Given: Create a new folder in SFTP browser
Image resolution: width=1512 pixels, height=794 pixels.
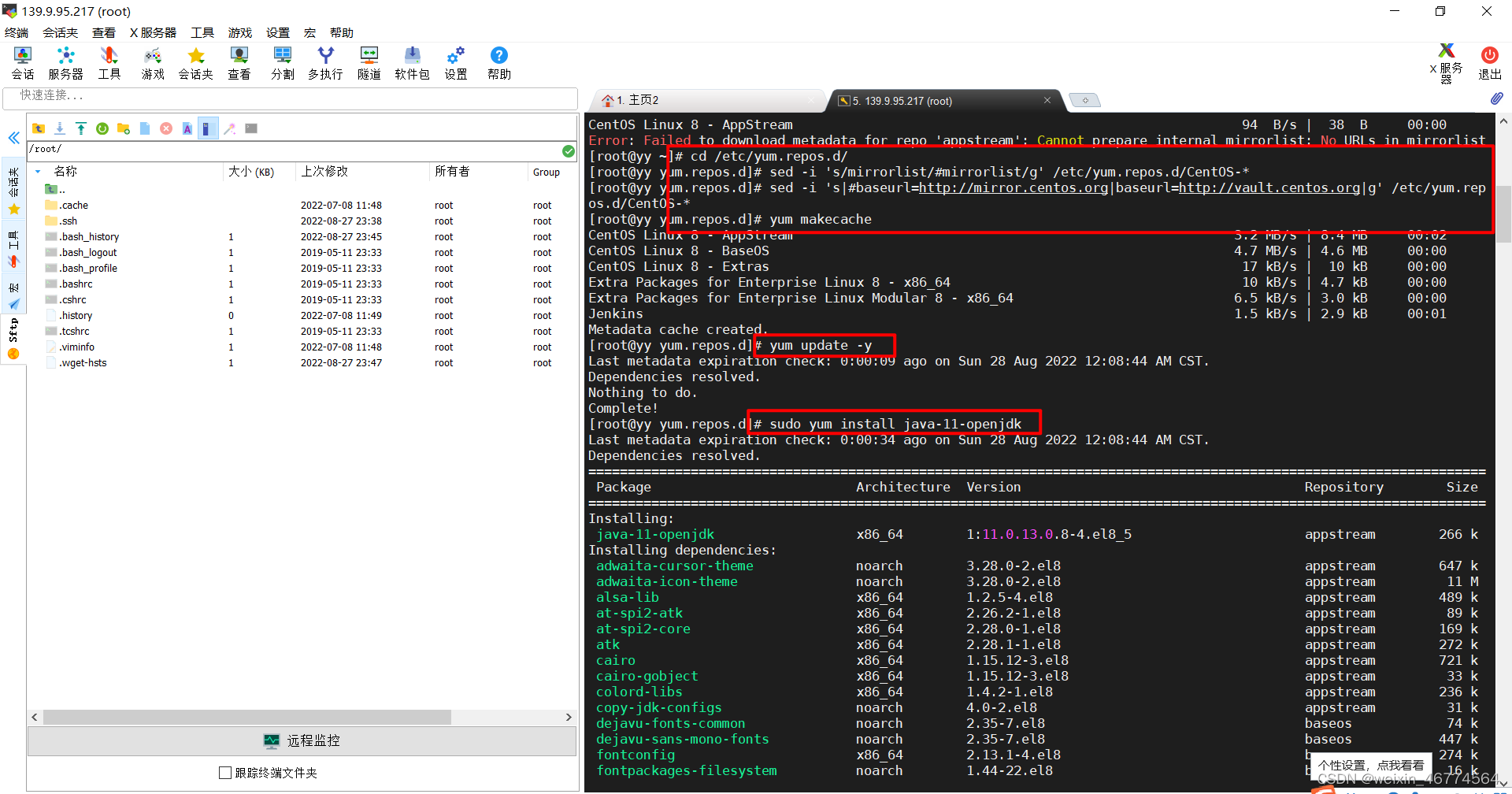Looking at the screenshot, I should click(124, 128).
